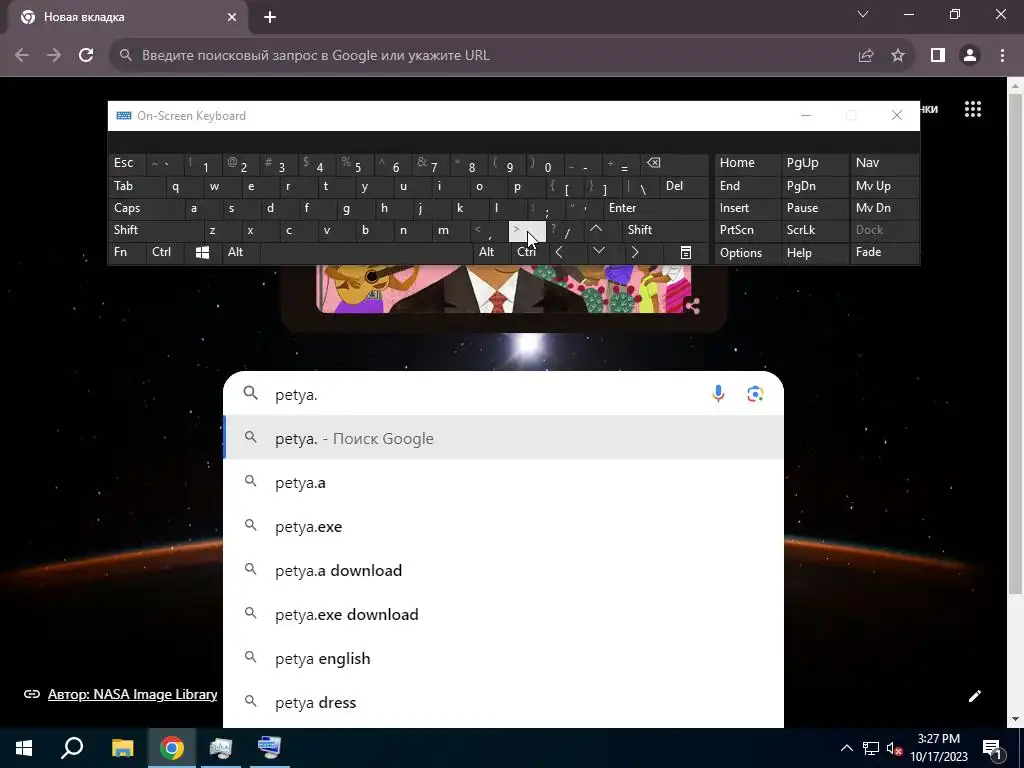
Task: Toggle the Chrome side panel icon
Action: coord(938,56)
